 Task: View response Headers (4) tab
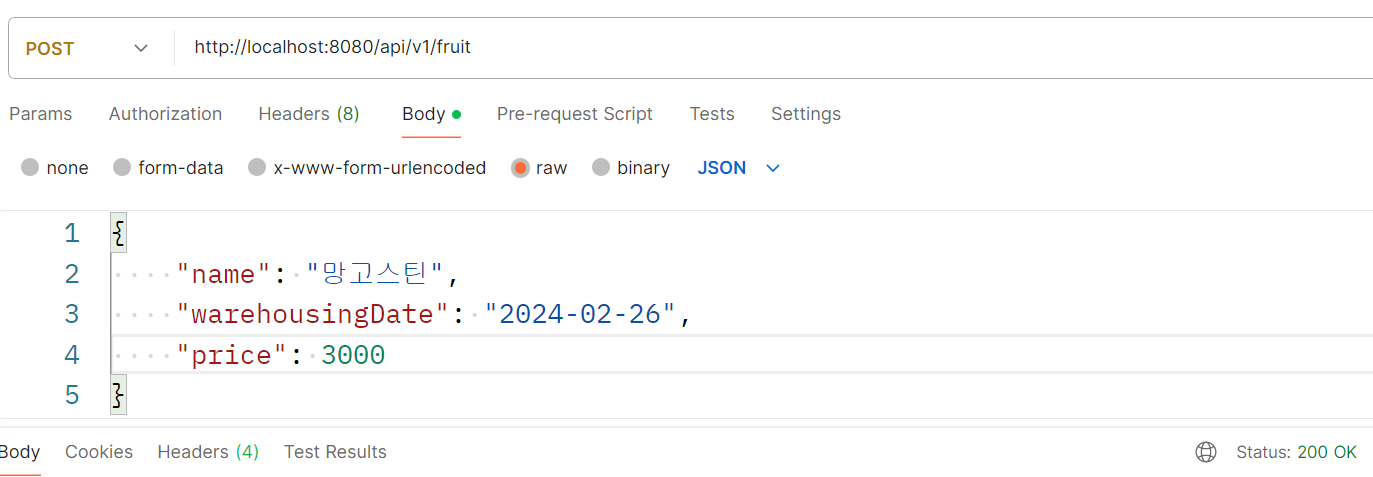208,452
